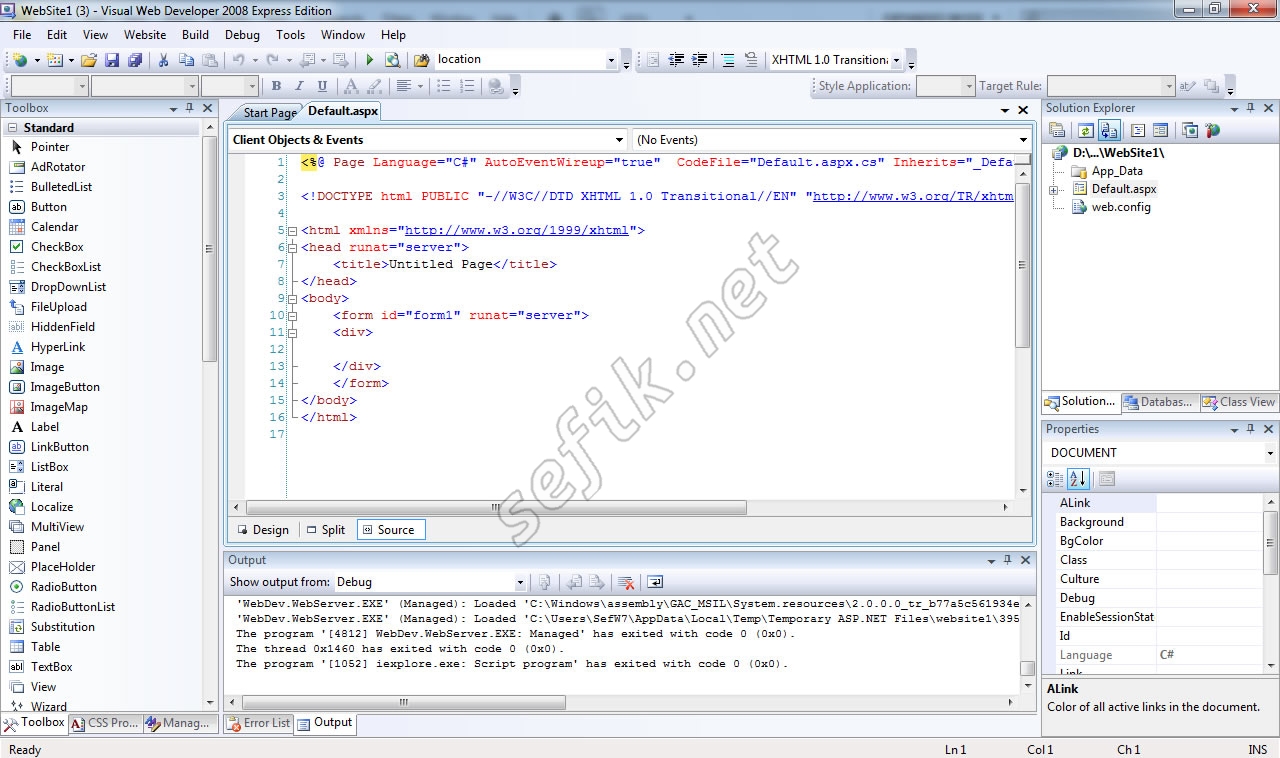This screenshot has width=1280, height=758.
Task: Click the New Web Site icon
Action: coord(19,60)
